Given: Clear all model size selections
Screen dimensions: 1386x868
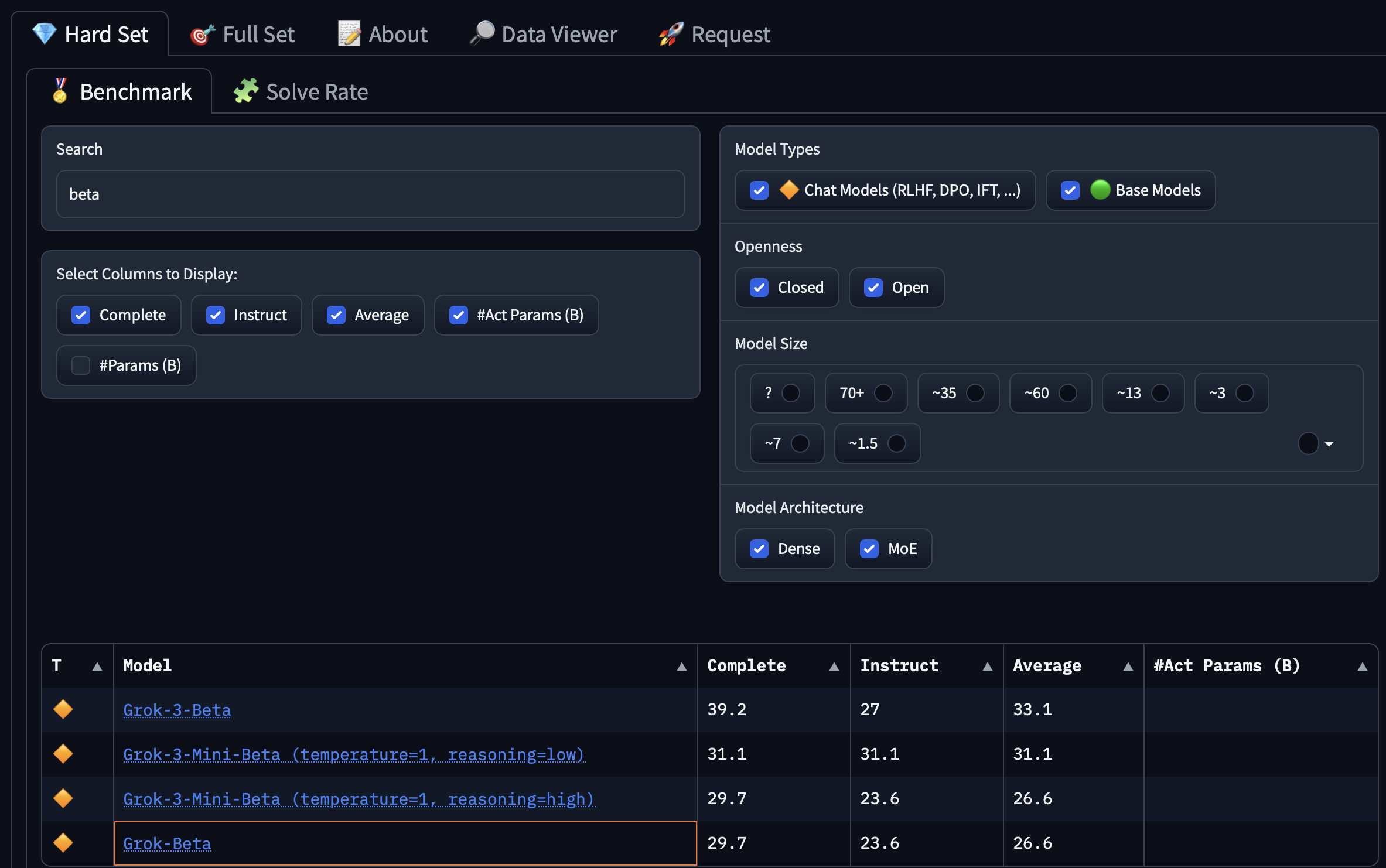Looking at the screenshot, I should 1308,443.
